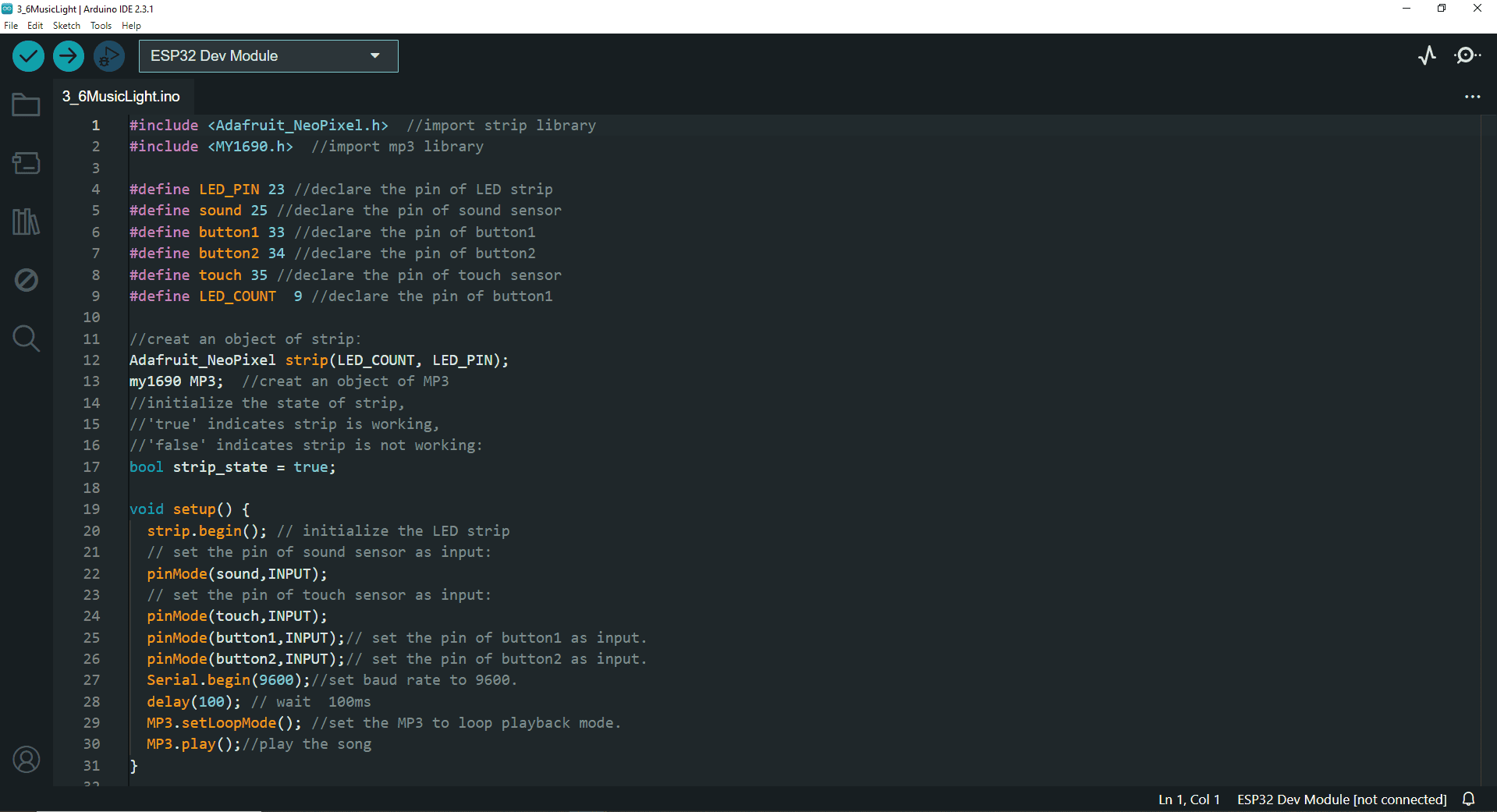Image resolution: width=1497 pixels, height=812 pixels.
Task: Click the MY1690.h include line
Action: [x=307, y=147]
